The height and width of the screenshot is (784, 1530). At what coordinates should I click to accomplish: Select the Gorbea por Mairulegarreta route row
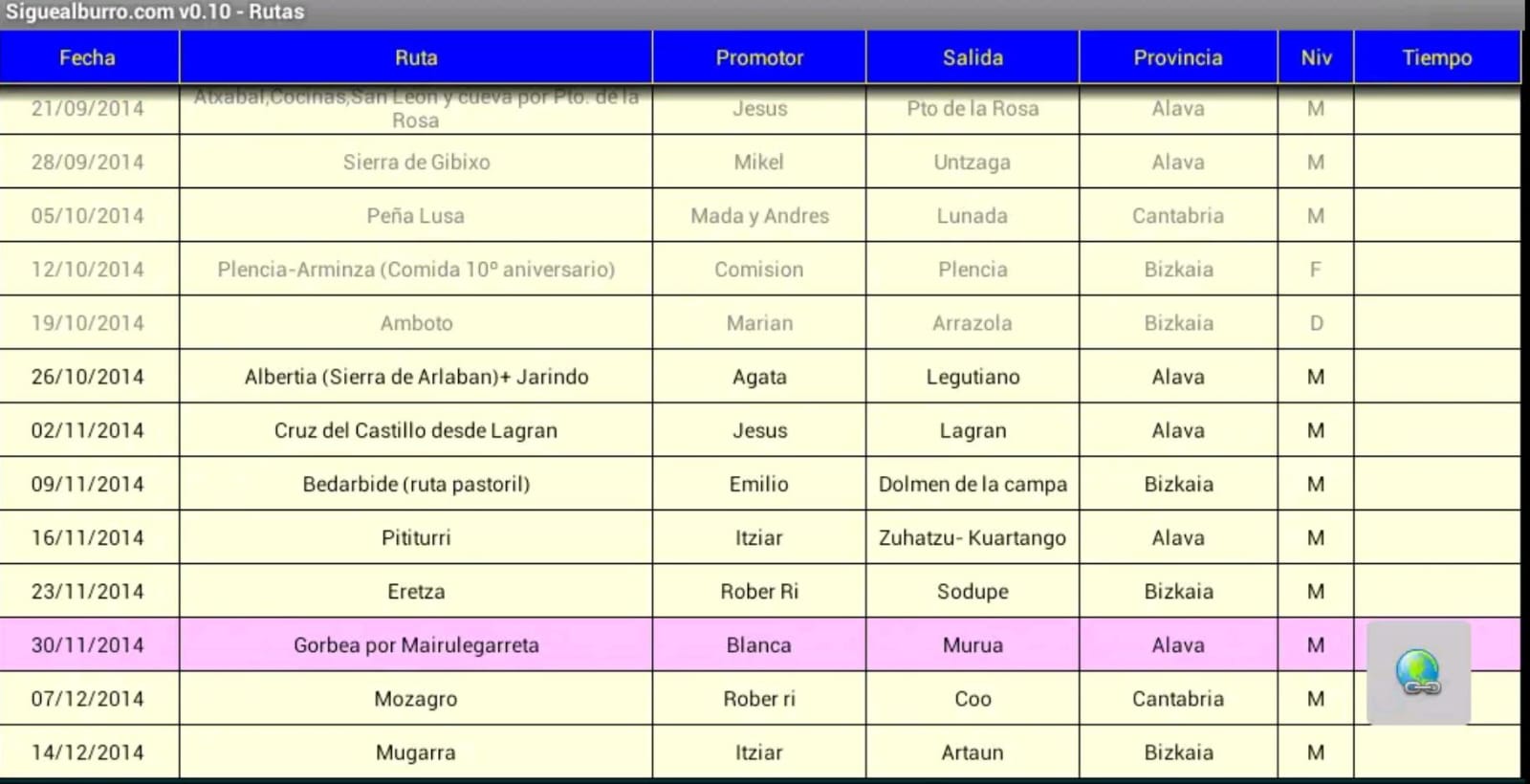point(416,645)
